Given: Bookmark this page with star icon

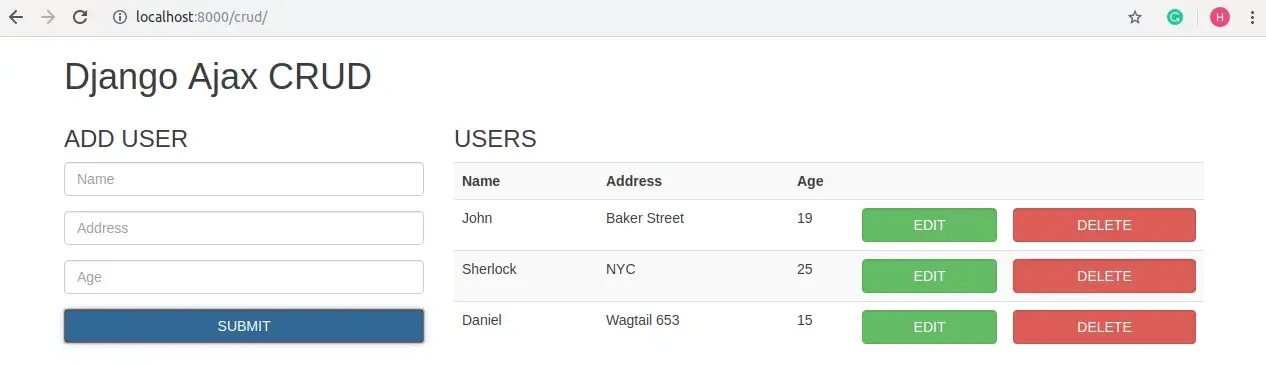Looking at the screenshot, I should (x=1135, y=17).
